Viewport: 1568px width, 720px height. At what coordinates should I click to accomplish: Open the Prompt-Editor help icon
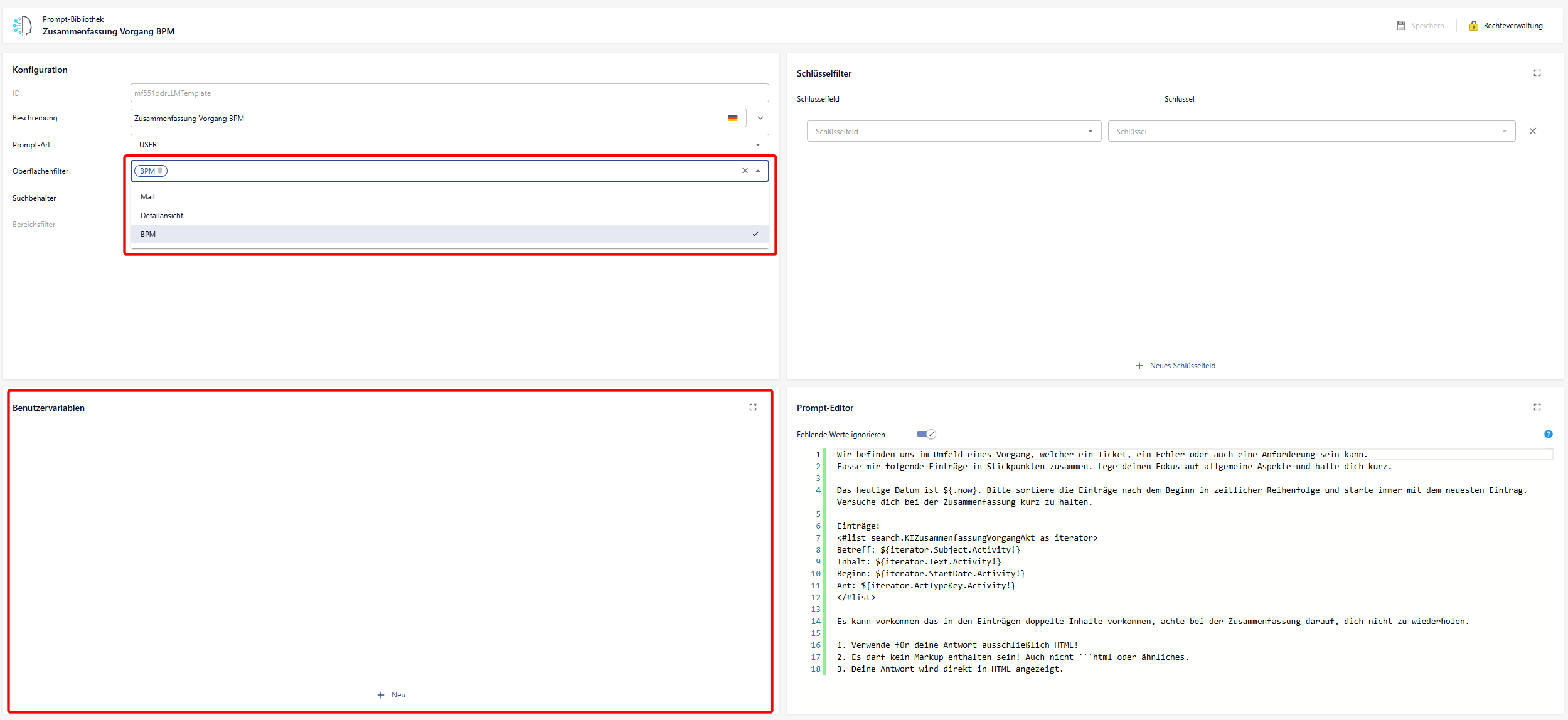pos(1548,434)
